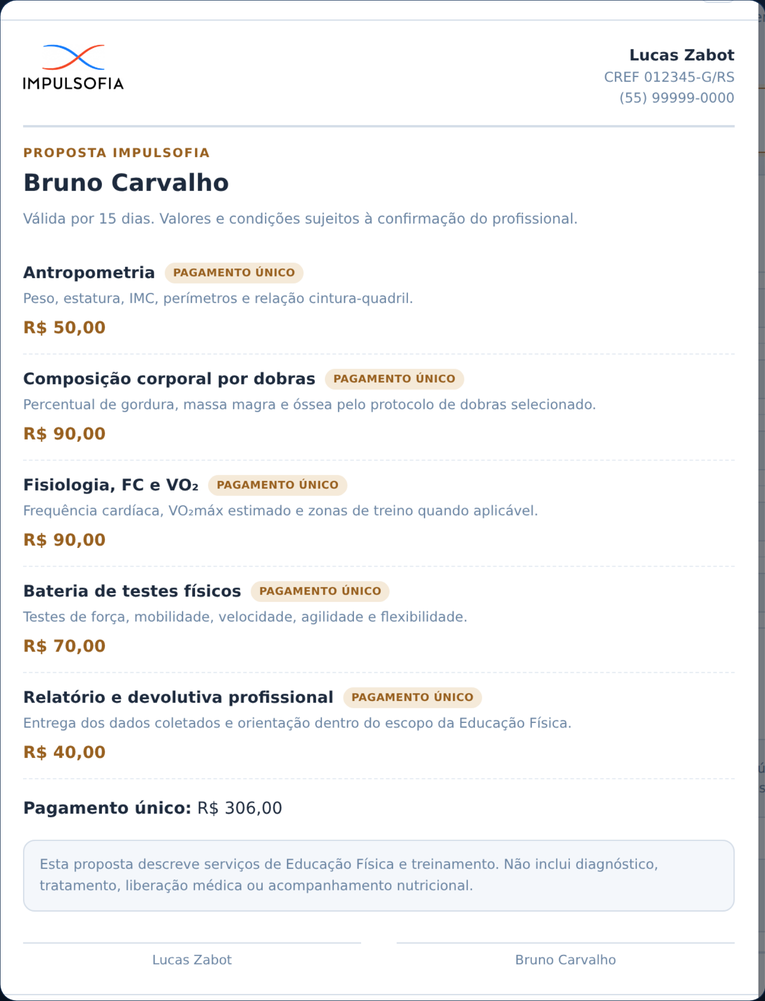The image size is (765, 1001).
Task: Click the Fisiologia, FC e VO₂ heading
Action: pyautogui.click(x=110, y=485)
